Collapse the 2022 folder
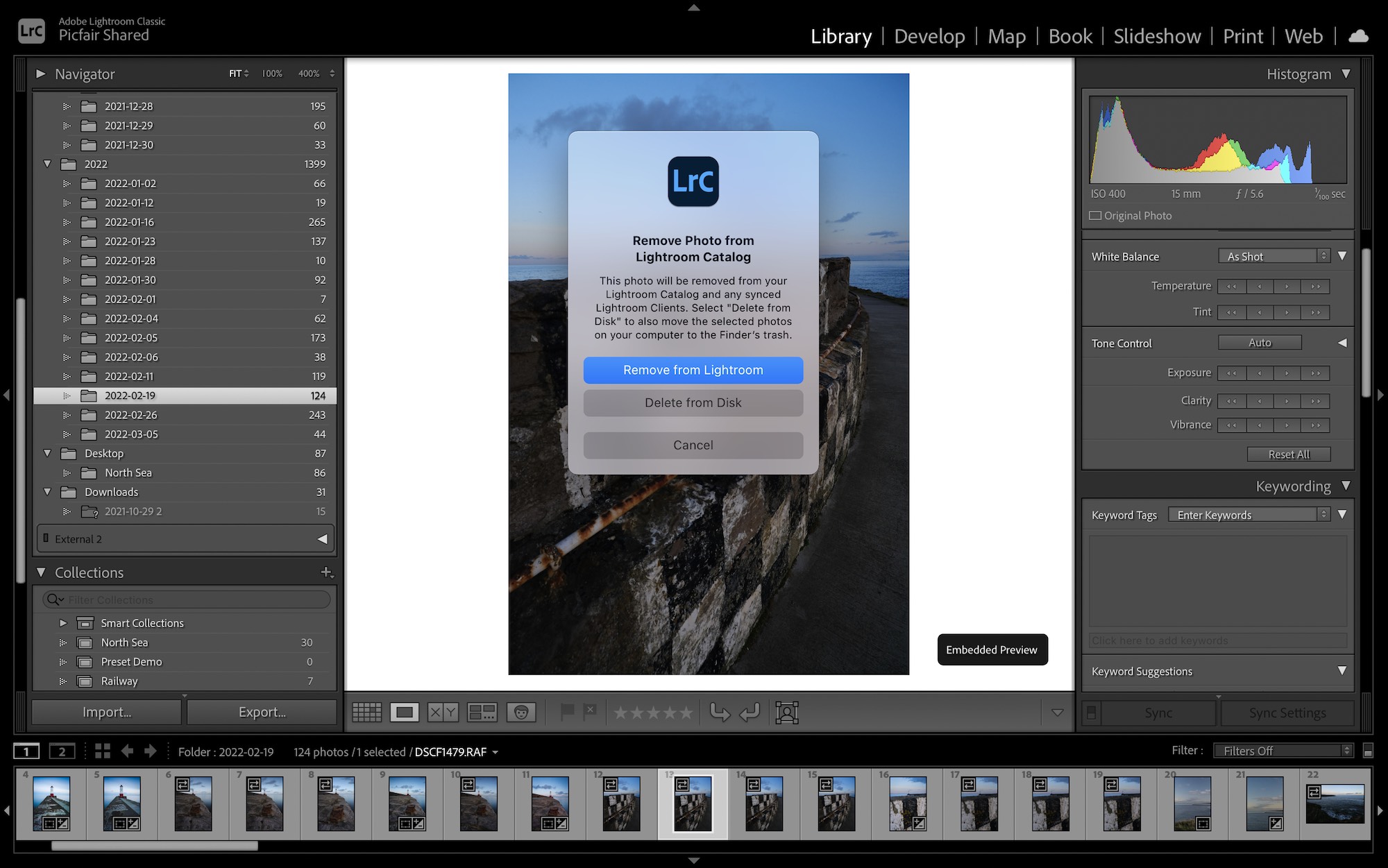Image resolution: width=1388 pixels, height=868 pixels. click(x=47, y=164)
